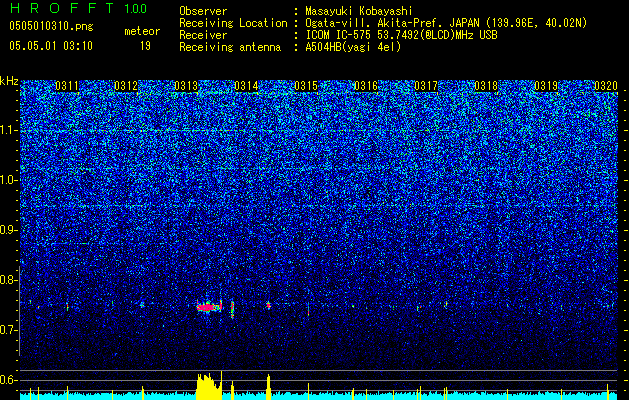This screenshot has height=400, width=629.
Task: Click the 0.7 kHz axis label
Action: point(8,330)
